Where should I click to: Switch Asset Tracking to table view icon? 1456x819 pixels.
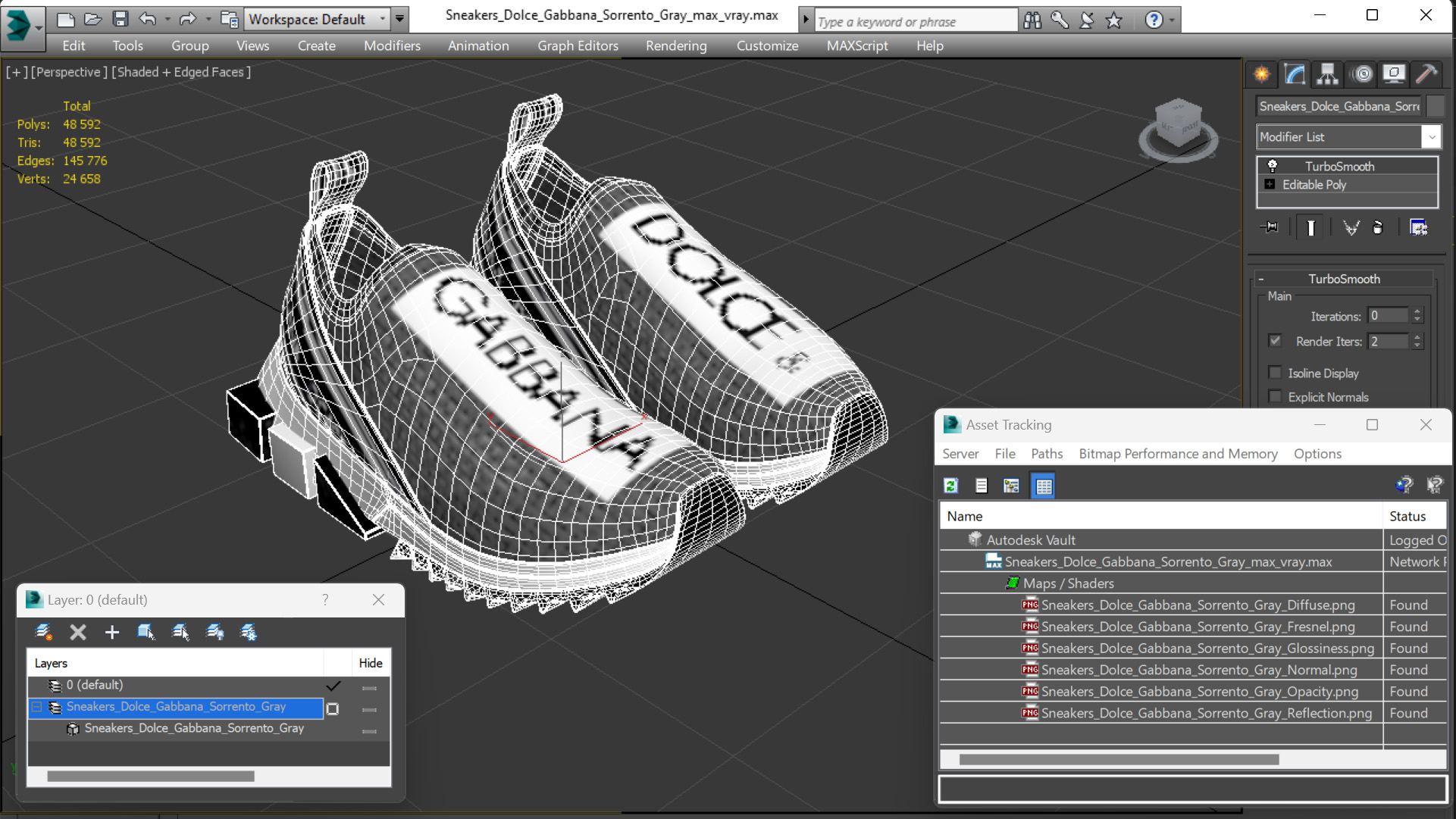coord(1044,486)
